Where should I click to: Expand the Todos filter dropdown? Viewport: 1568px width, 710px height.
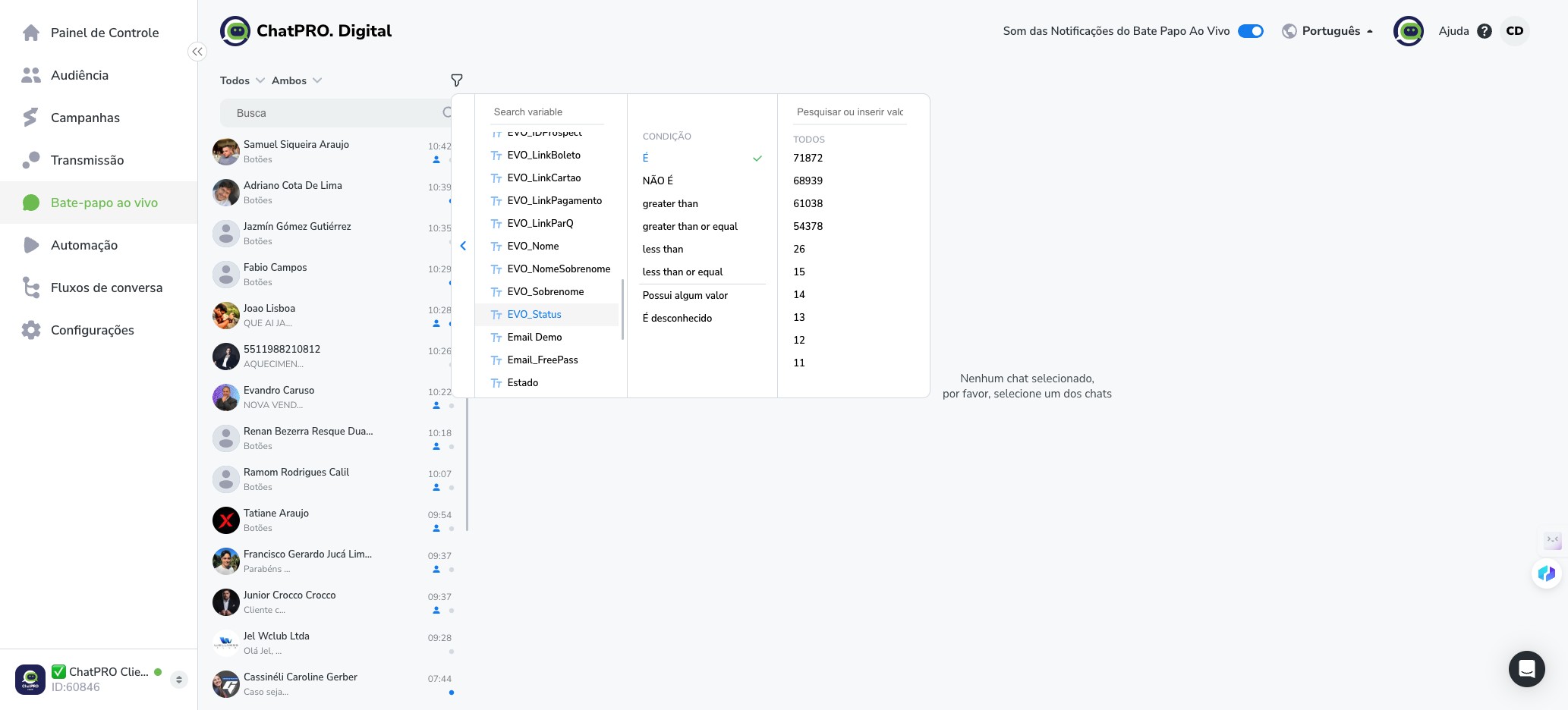pyautogui.click(x=242, y=80)
